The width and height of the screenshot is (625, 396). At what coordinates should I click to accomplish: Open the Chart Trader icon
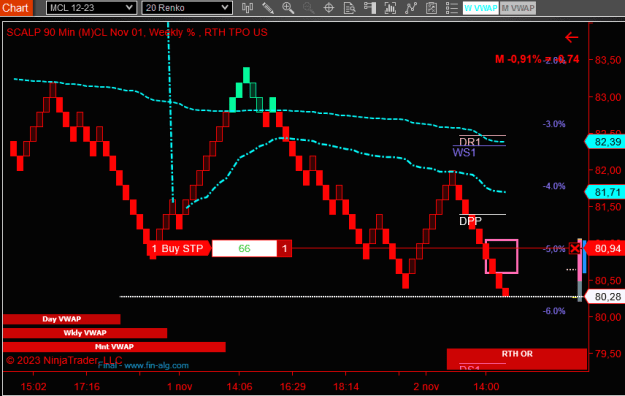[370, 8]
